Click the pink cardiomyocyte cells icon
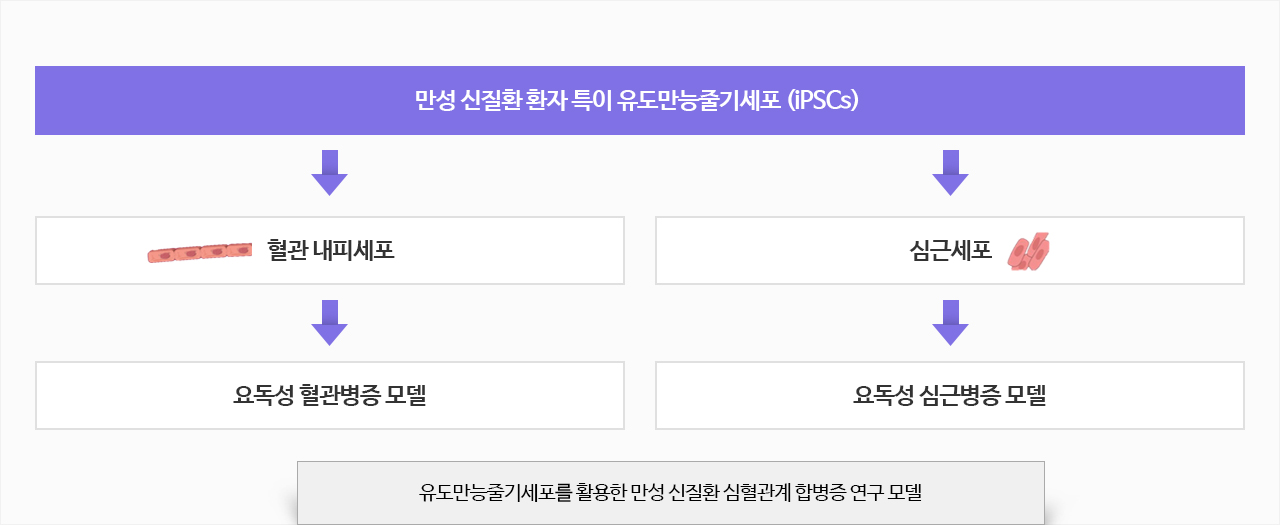 (x=1029, y=252)
